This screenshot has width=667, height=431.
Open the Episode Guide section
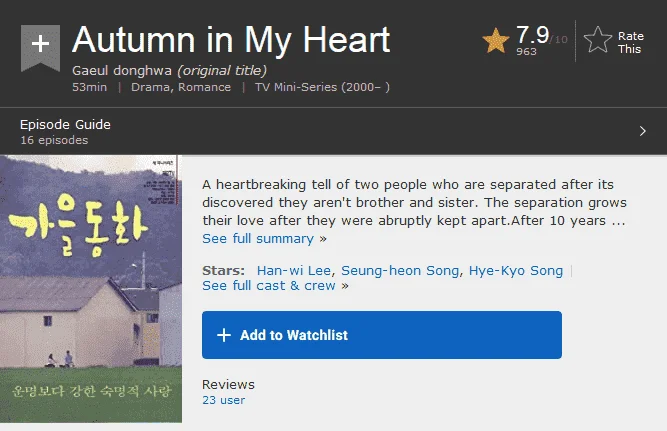pos(334,131)
